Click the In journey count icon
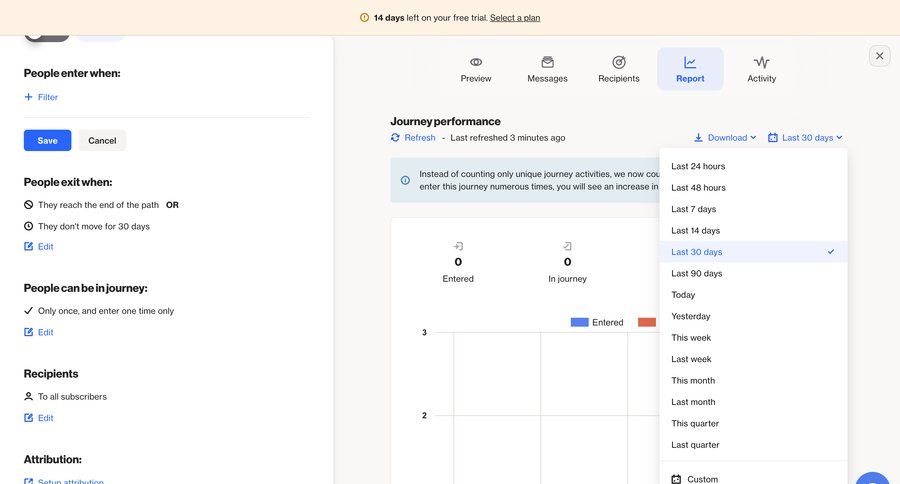The width and height of the screenshot is (900, 484). [567, 246]
